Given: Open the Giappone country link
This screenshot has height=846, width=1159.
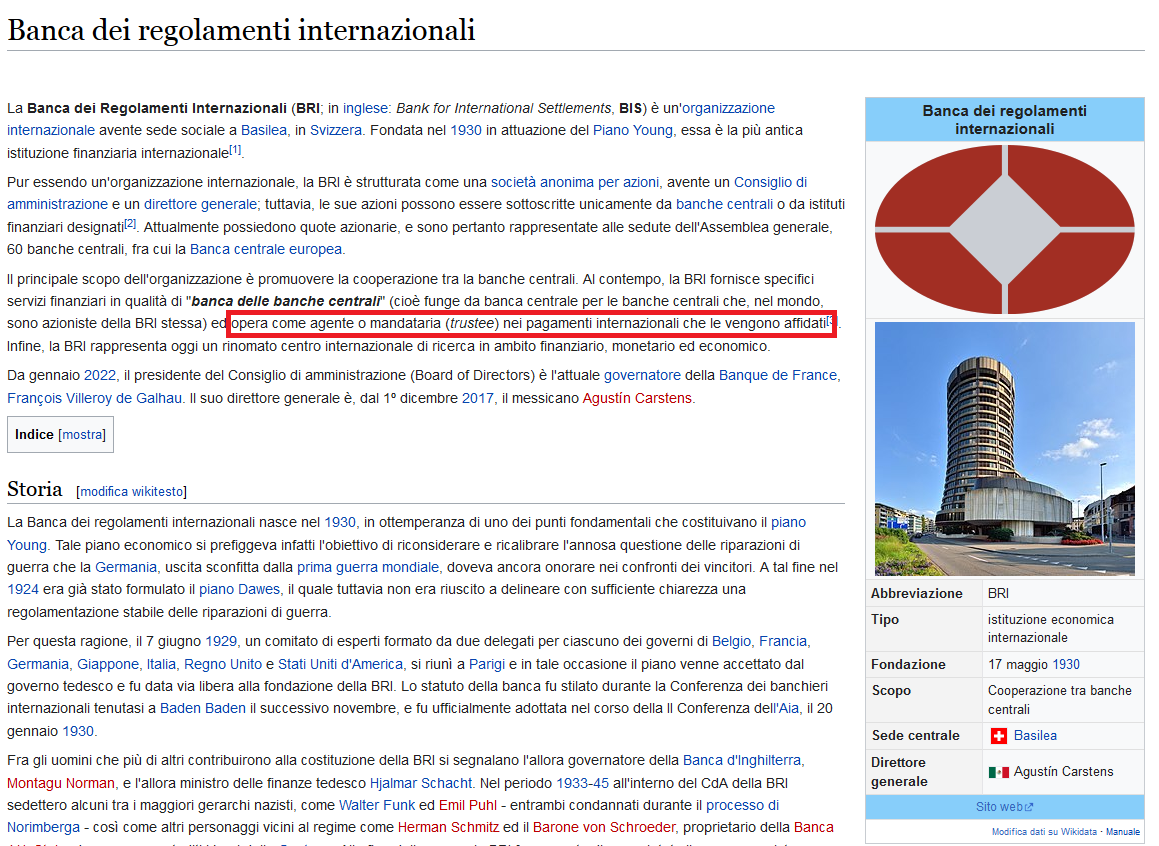Looking at the screenshot, I should 108,664.
